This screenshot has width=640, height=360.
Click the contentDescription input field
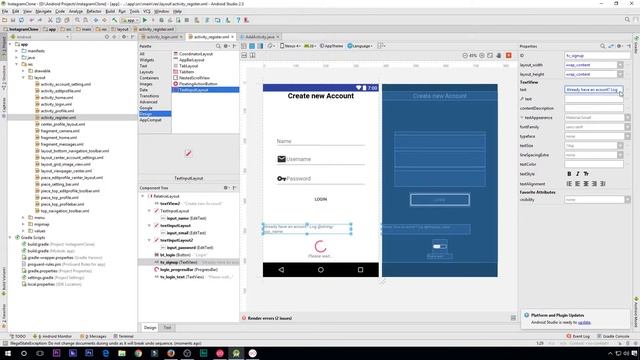pos(594,108)
